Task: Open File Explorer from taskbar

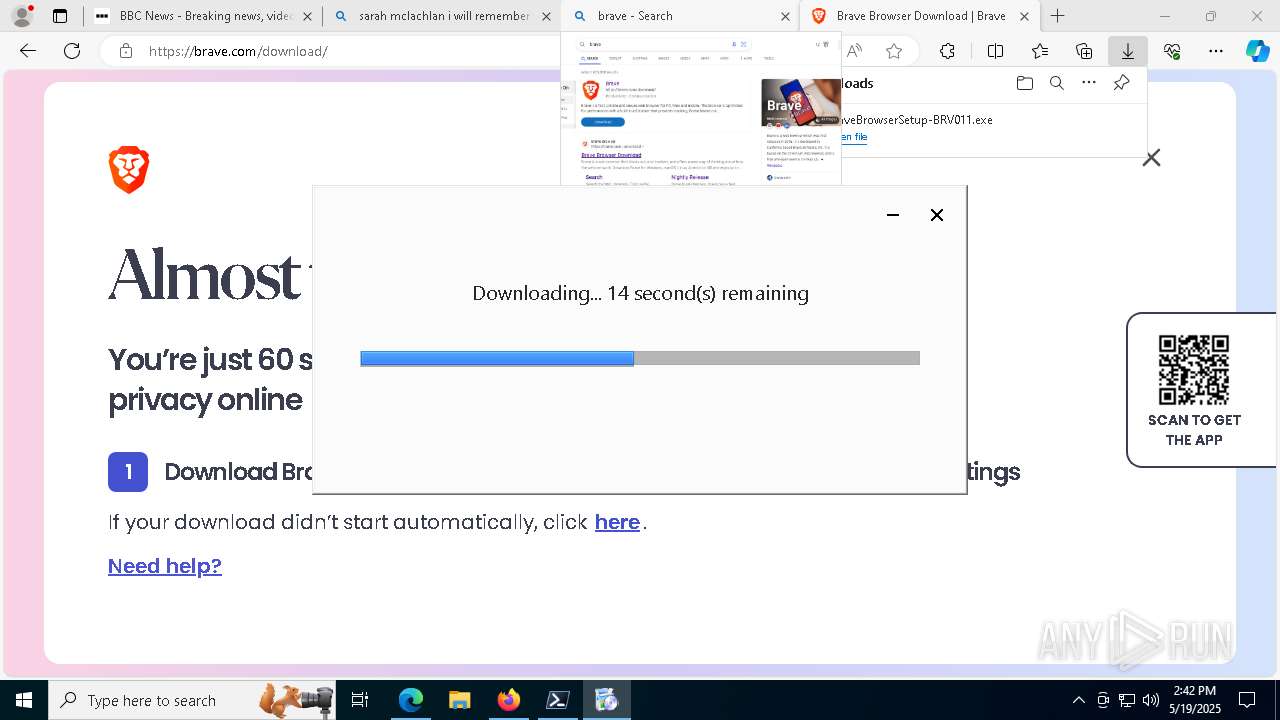Action: coord(459,700)
